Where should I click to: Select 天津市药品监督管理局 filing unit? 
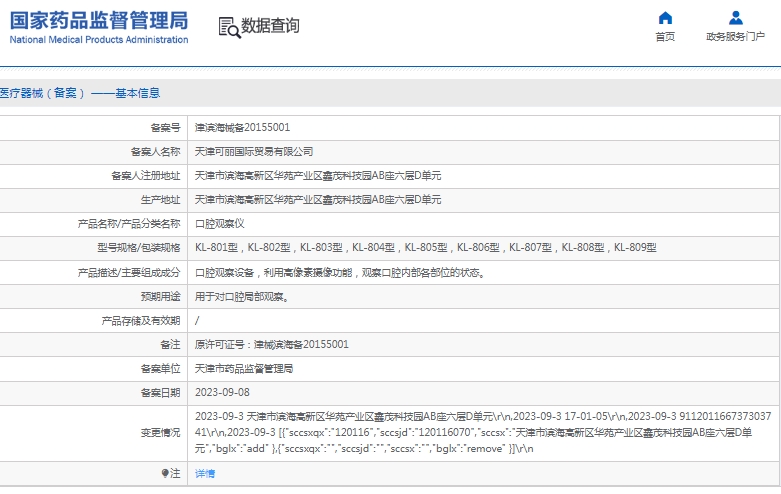[x=244, y=369]
